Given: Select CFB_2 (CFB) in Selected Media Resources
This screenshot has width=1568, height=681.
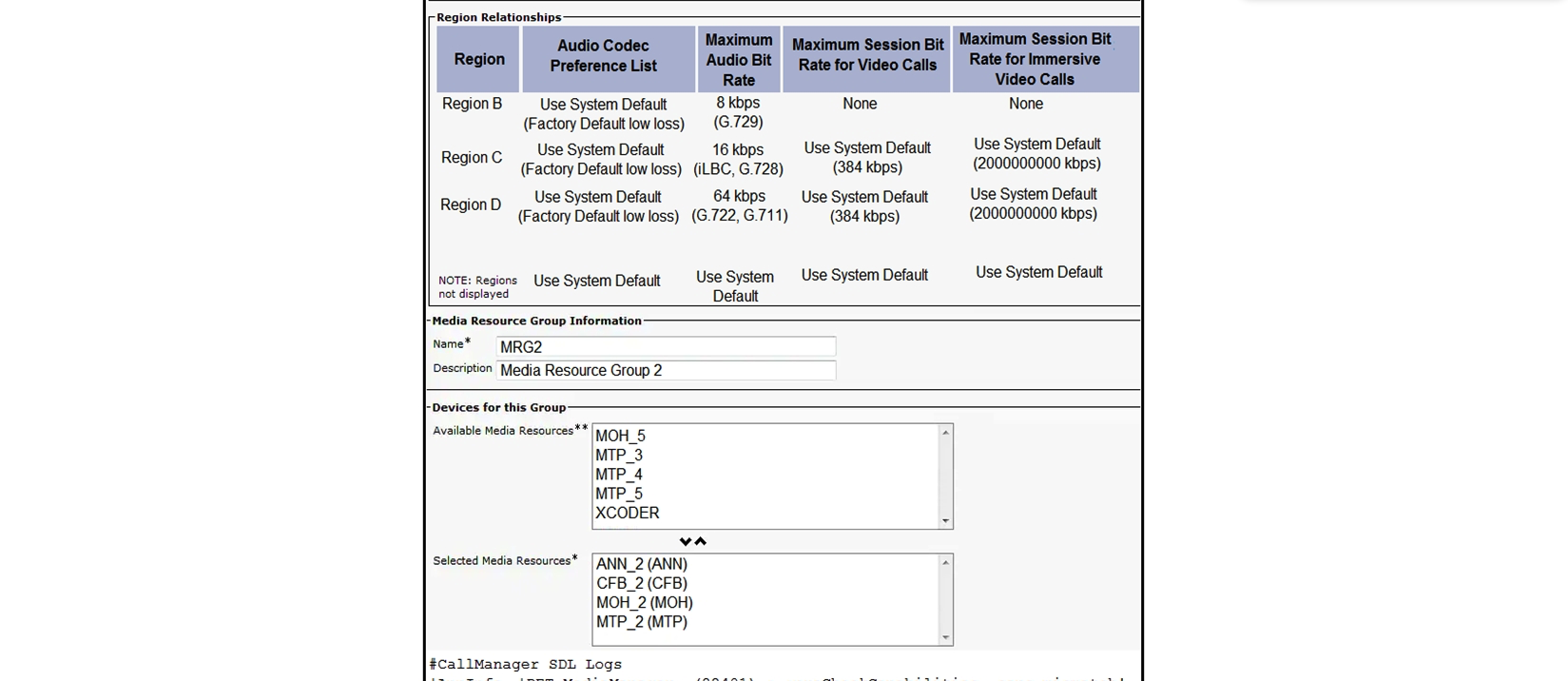Looking at the screenshot, I should [642, 583].
